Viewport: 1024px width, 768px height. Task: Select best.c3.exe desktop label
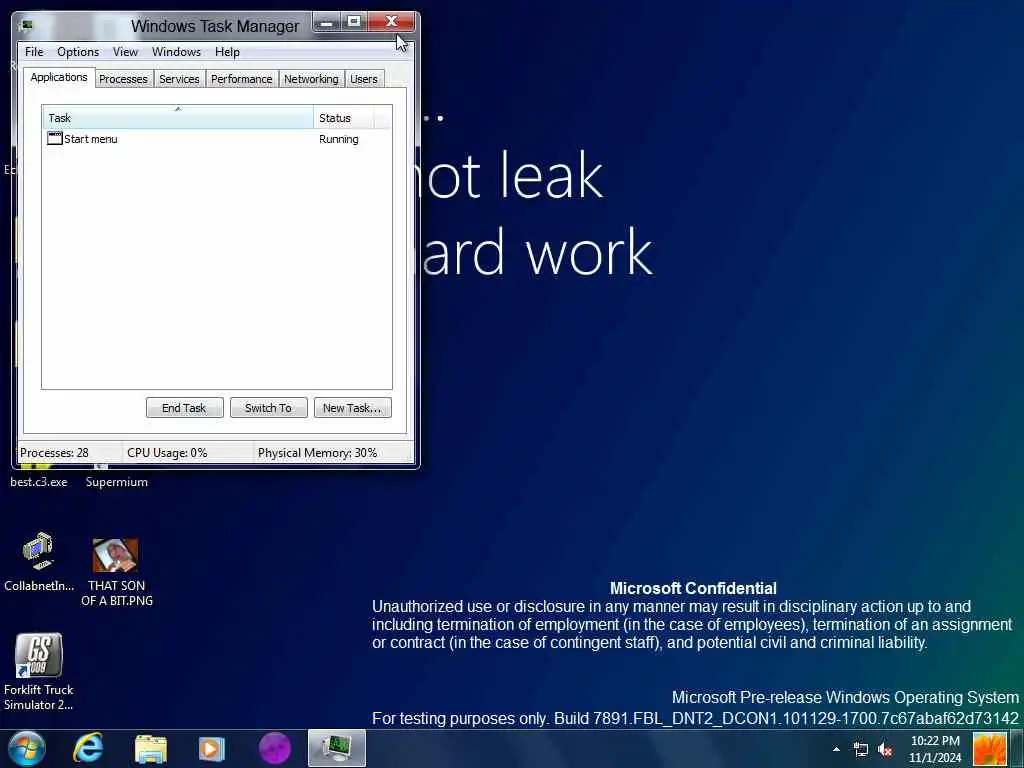pyautogui.click(x=39, y=482)
